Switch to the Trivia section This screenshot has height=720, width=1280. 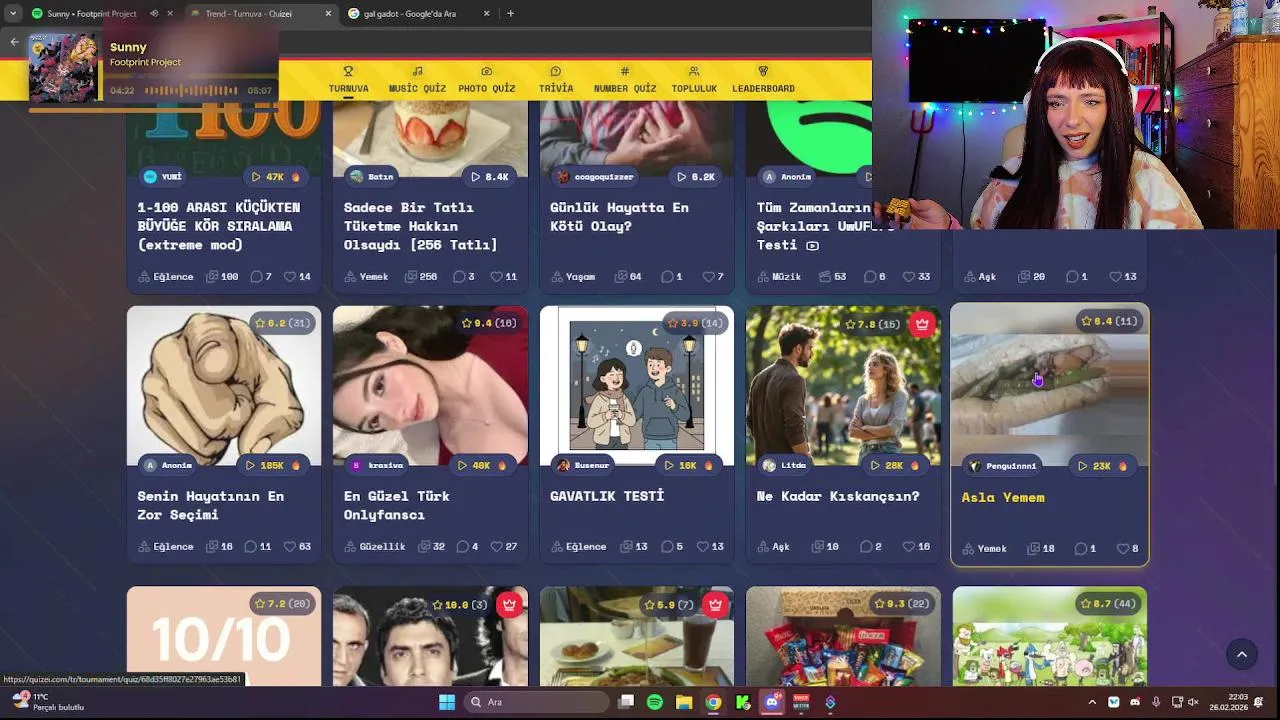(x=556, y=80)
